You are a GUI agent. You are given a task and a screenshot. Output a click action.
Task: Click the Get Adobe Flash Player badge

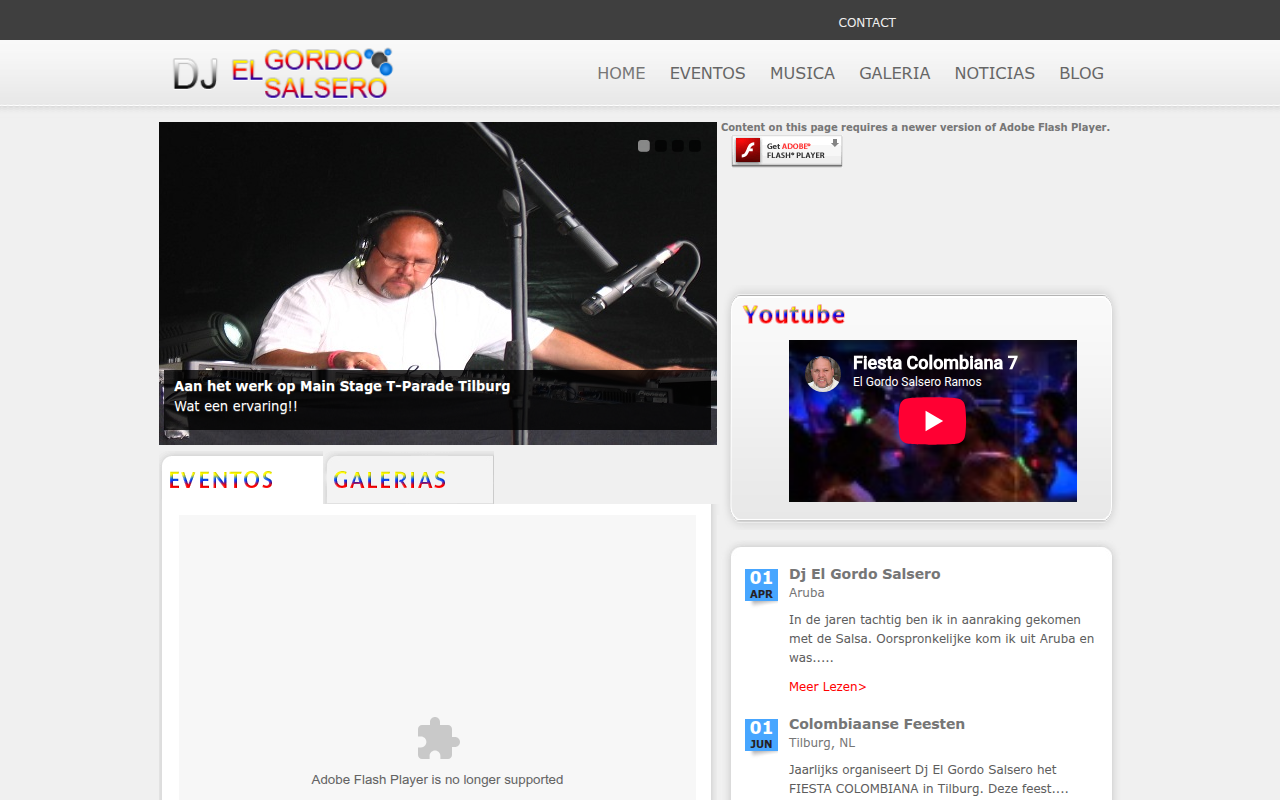click(787, 151)
